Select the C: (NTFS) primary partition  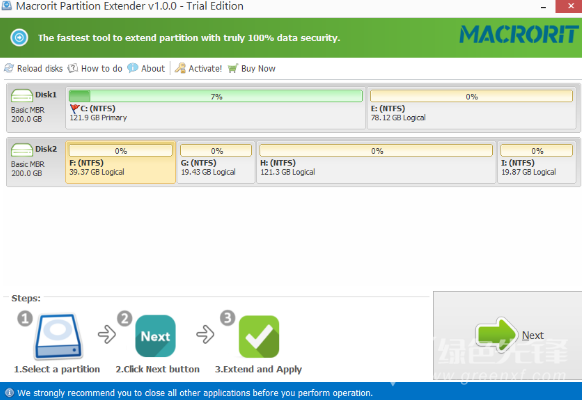[215, 108]
